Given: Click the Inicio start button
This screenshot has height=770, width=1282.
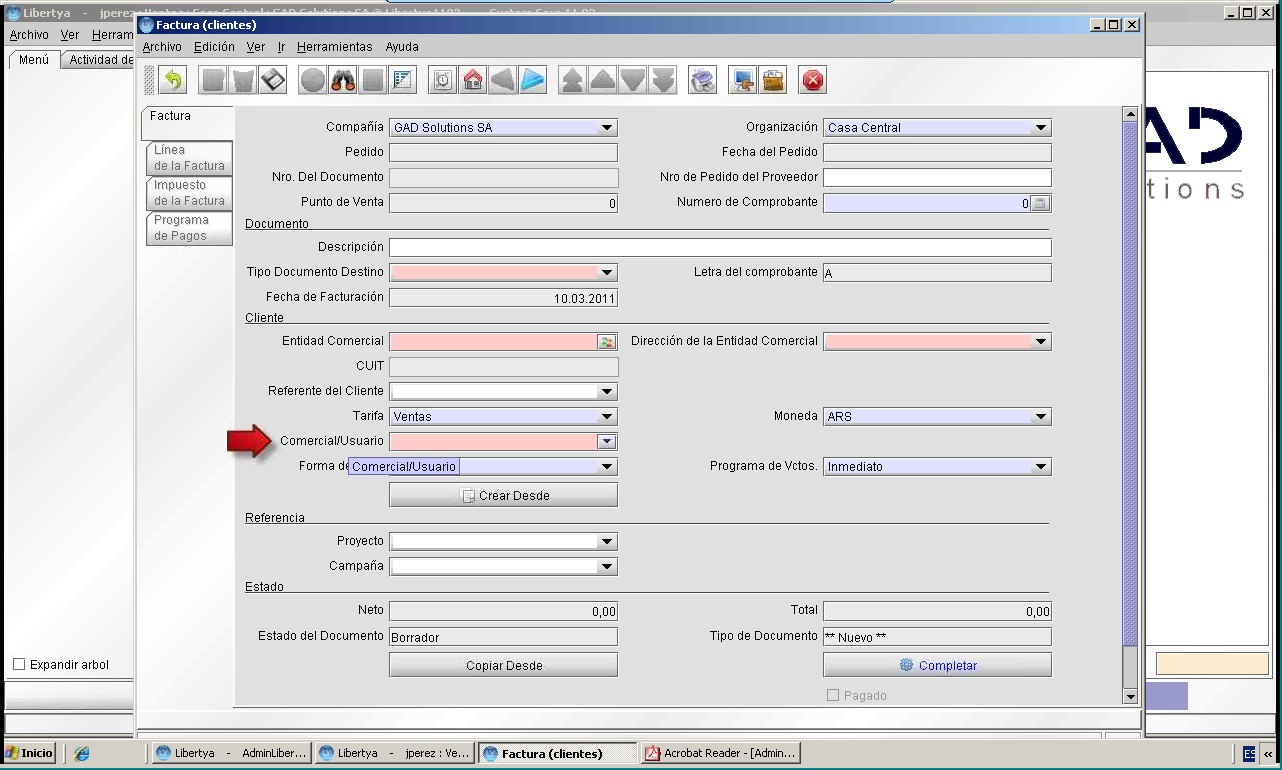Looking at the screenshot, I should (x=29, y=753).
